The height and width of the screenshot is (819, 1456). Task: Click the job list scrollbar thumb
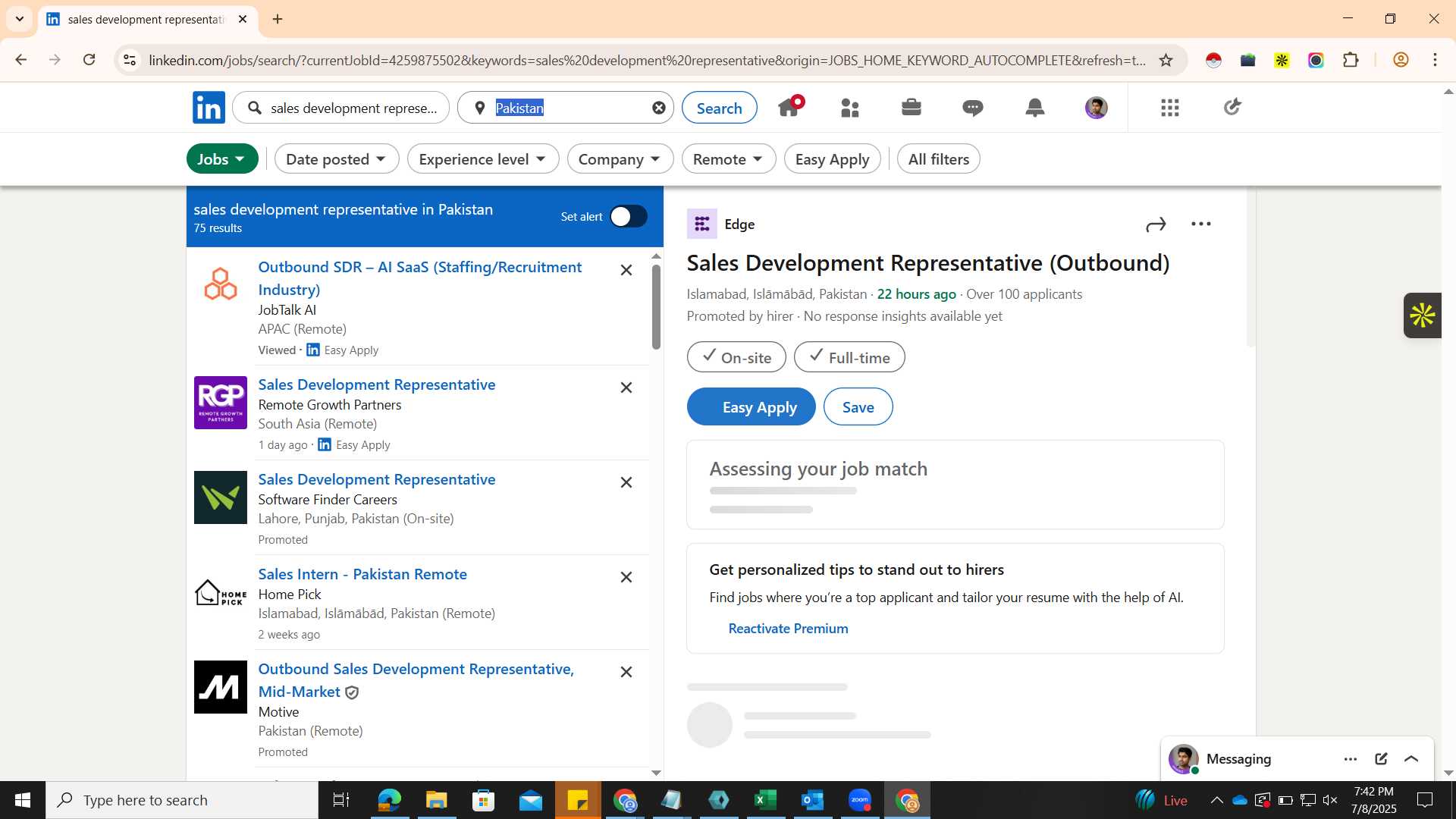(x=656, y=306)
